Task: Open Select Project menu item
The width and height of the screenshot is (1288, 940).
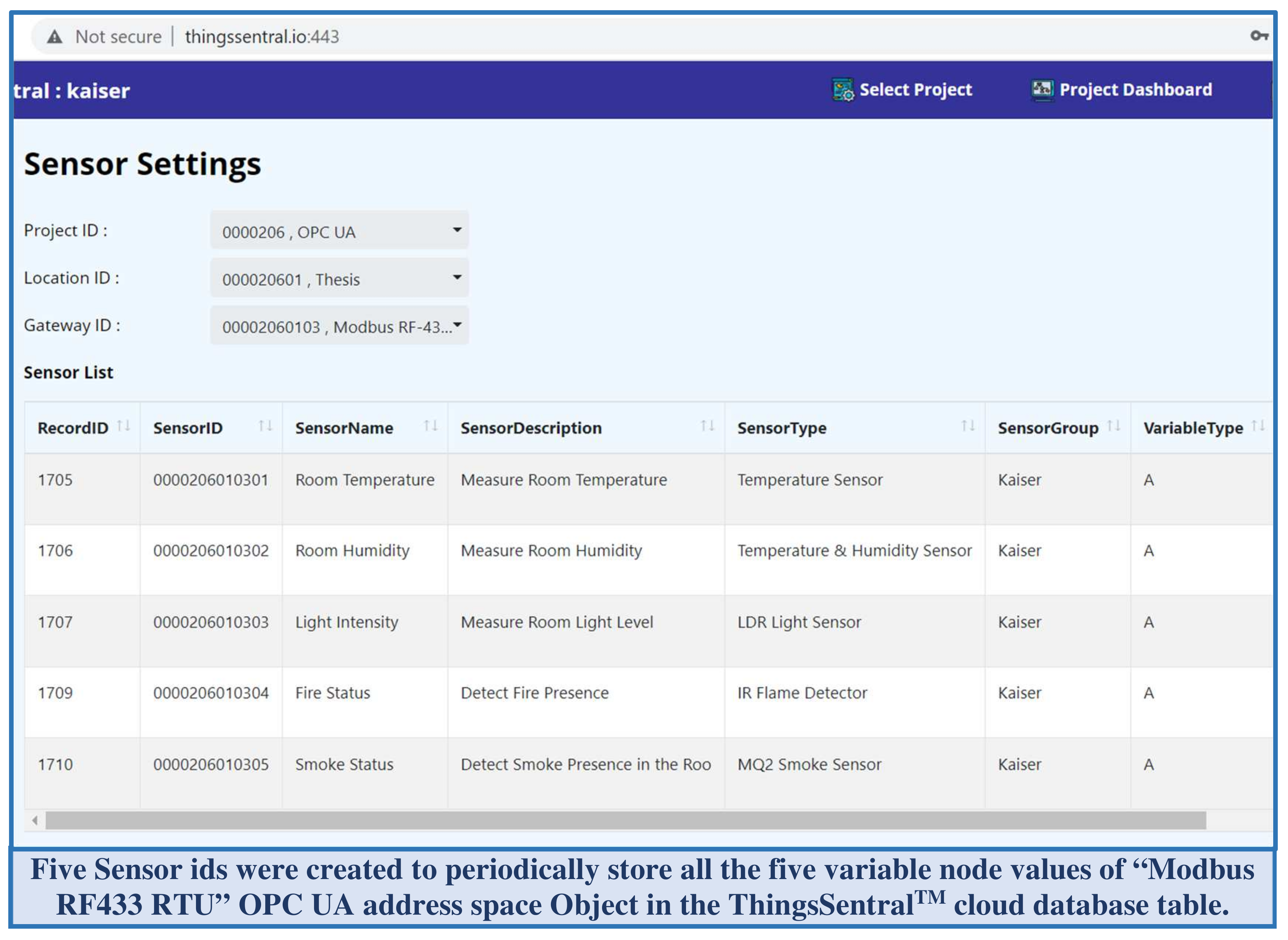Action: (915, 90)
